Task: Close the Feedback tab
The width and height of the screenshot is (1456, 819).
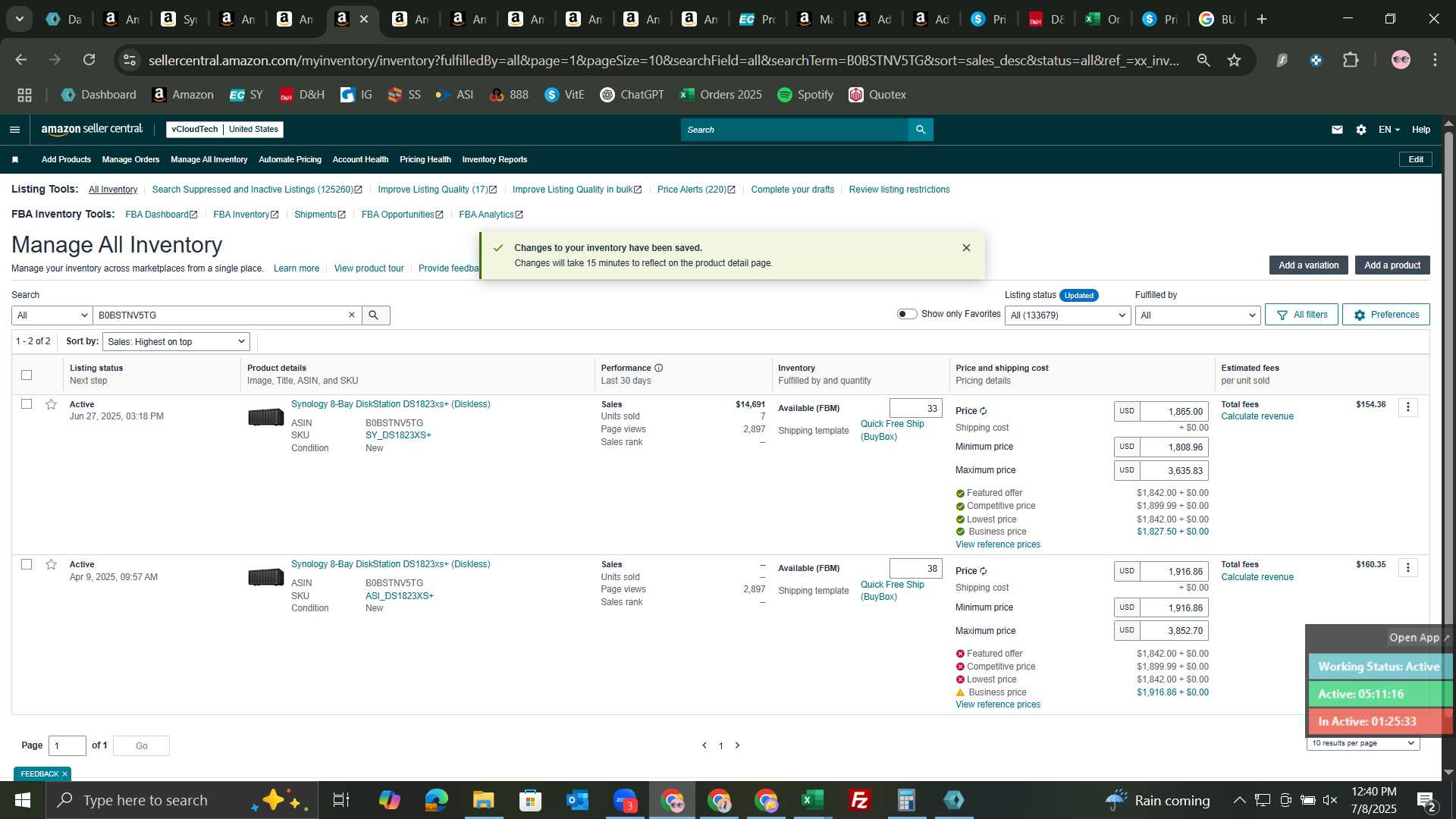Action: tap(64, 773)
